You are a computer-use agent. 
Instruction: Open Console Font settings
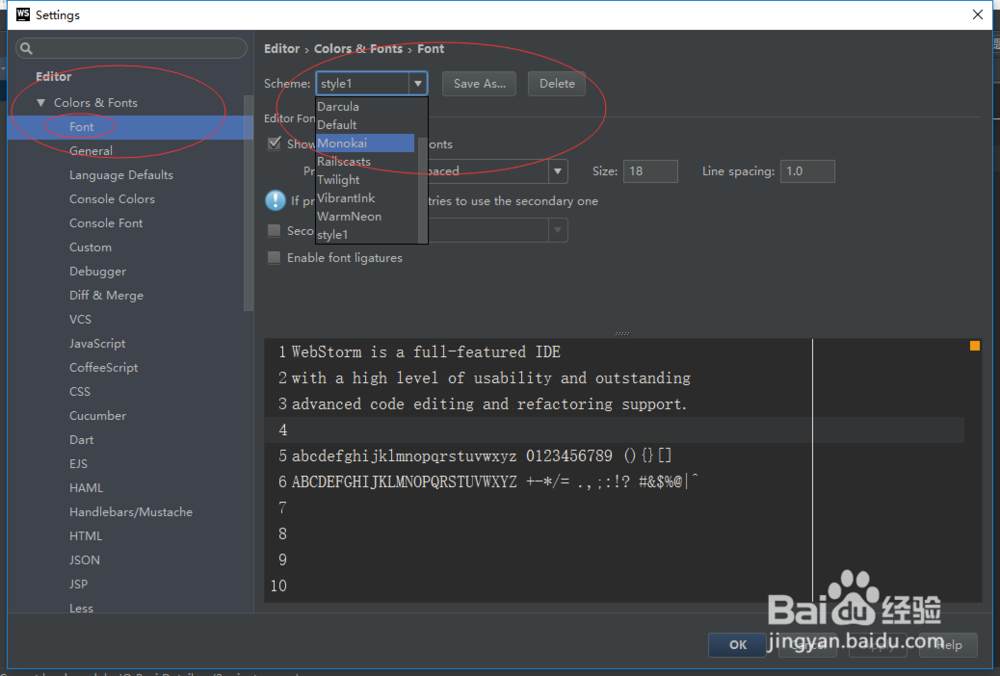coord(106,223)
